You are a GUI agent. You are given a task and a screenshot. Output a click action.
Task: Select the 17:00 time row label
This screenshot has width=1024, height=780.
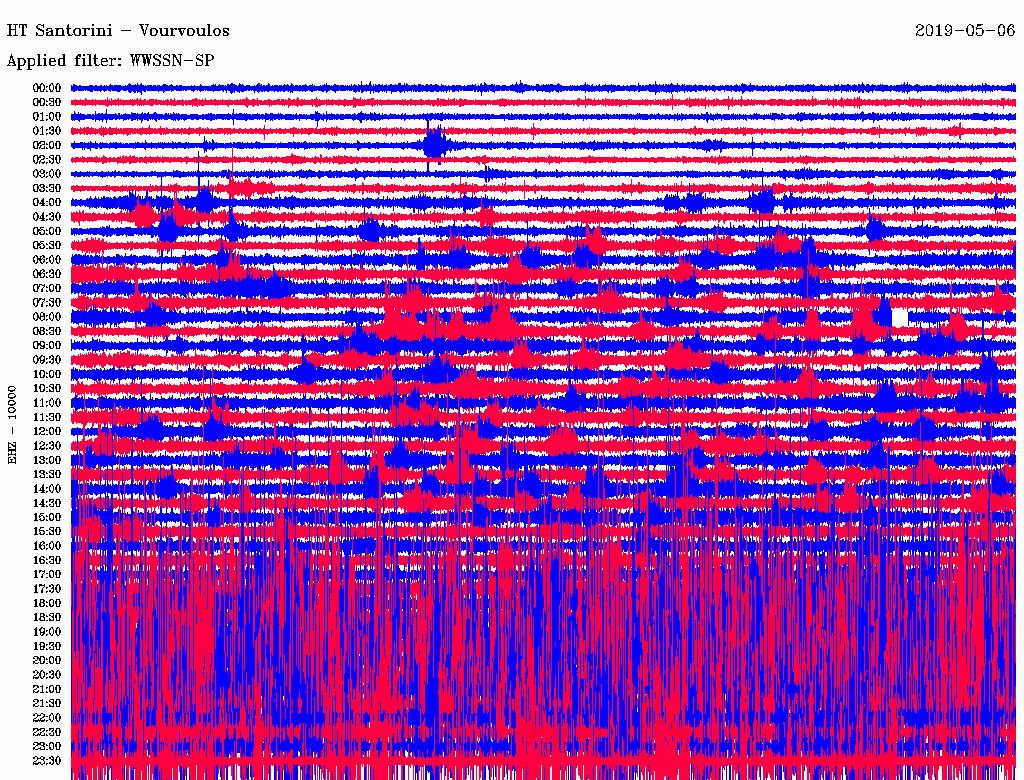(x=47, y=574)
